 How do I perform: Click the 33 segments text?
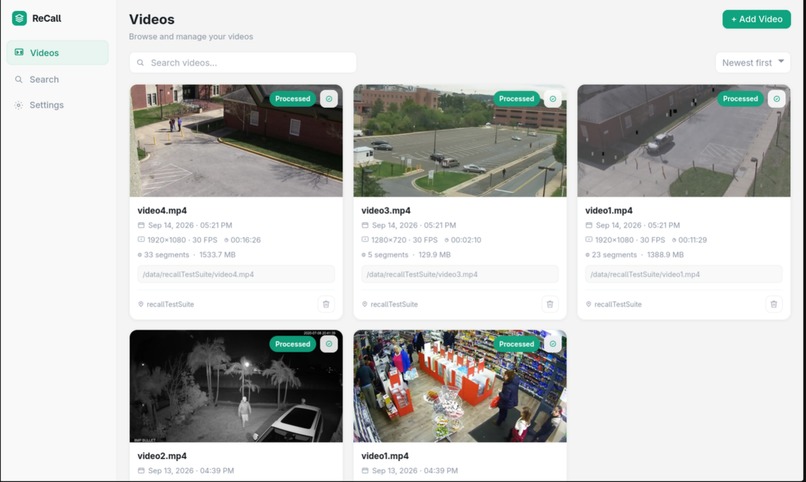coord(167,255)
